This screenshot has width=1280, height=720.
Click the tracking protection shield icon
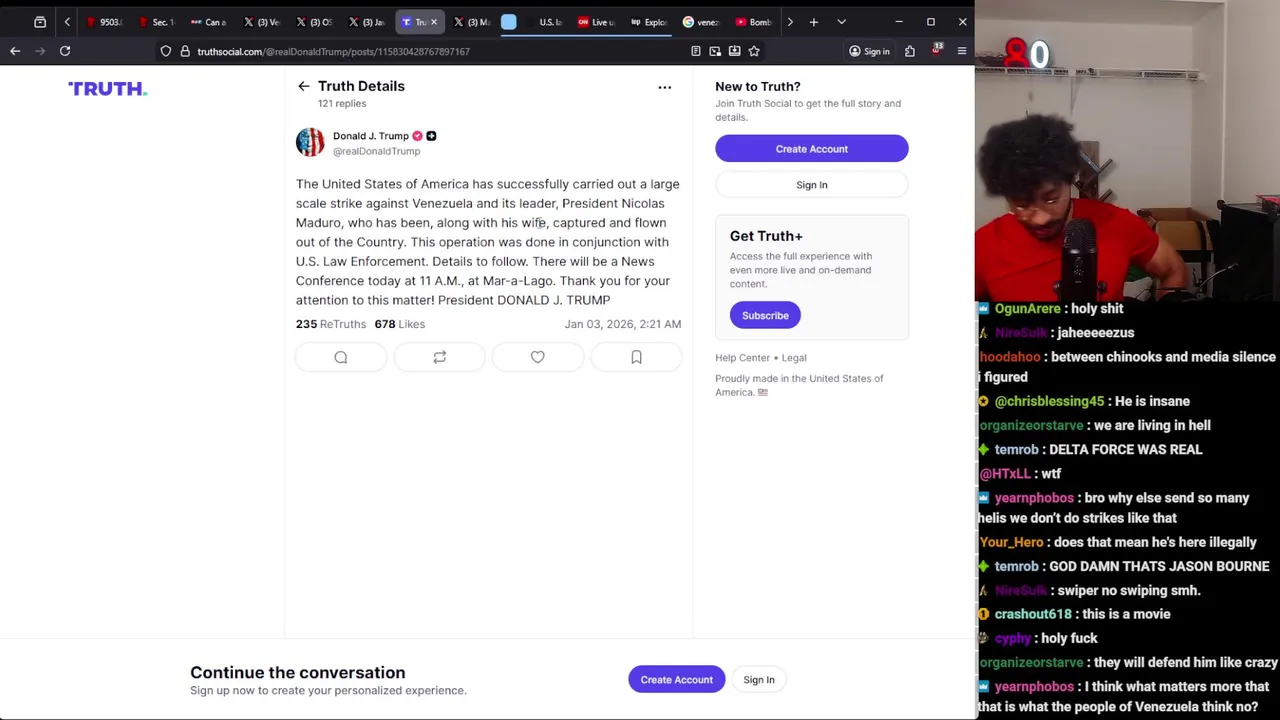click(x=166, y=51)
